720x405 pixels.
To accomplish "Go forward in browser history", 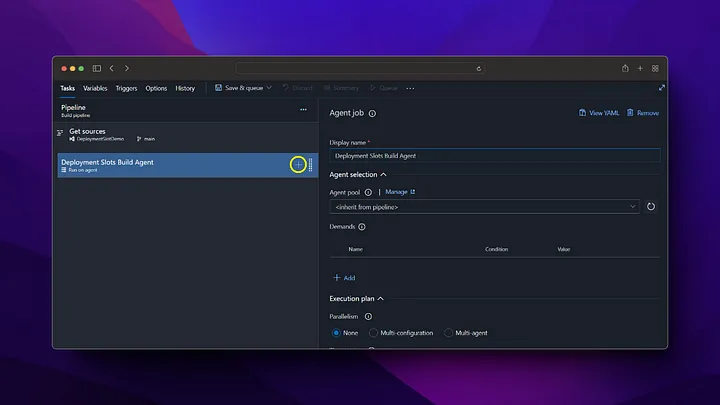I will point(127,68).
